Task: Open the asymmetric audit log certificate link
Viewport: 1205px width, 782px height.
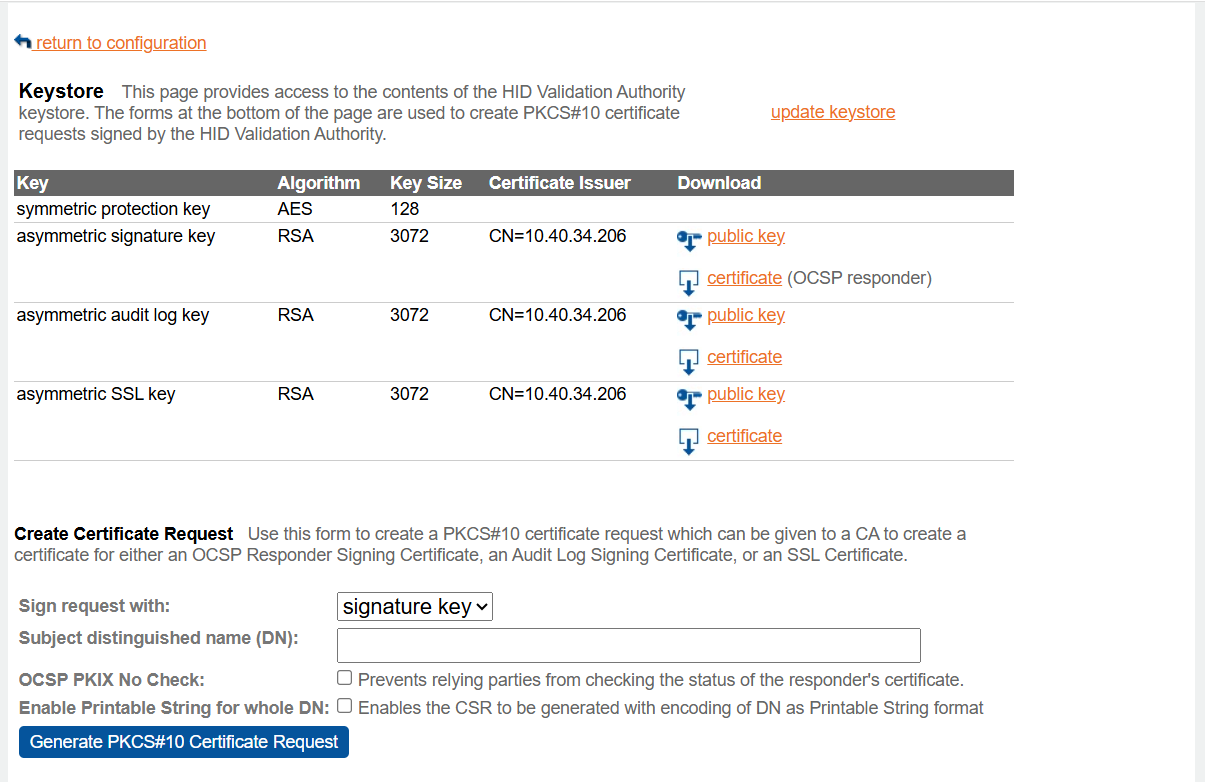Action: 744,357
